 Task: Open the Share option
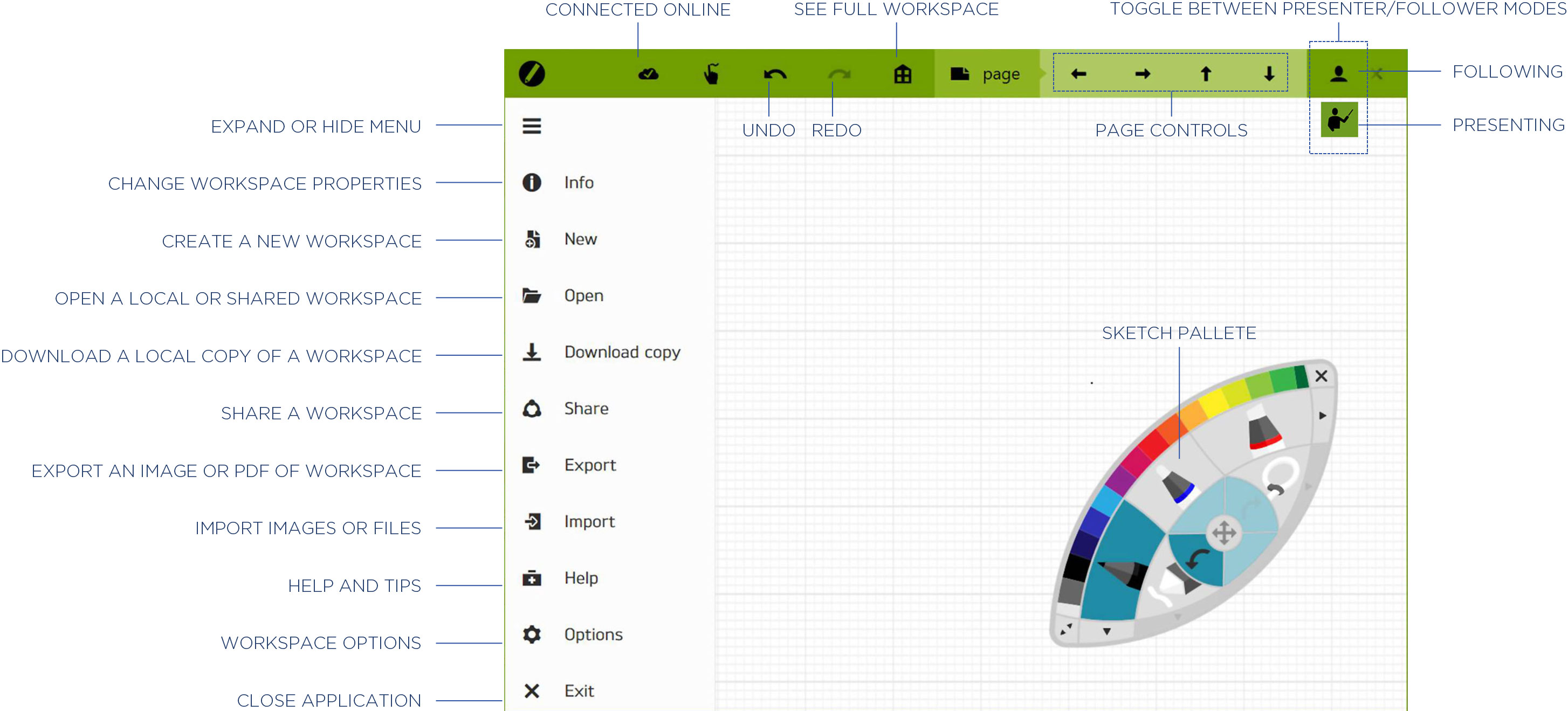[x=609, y=409]
